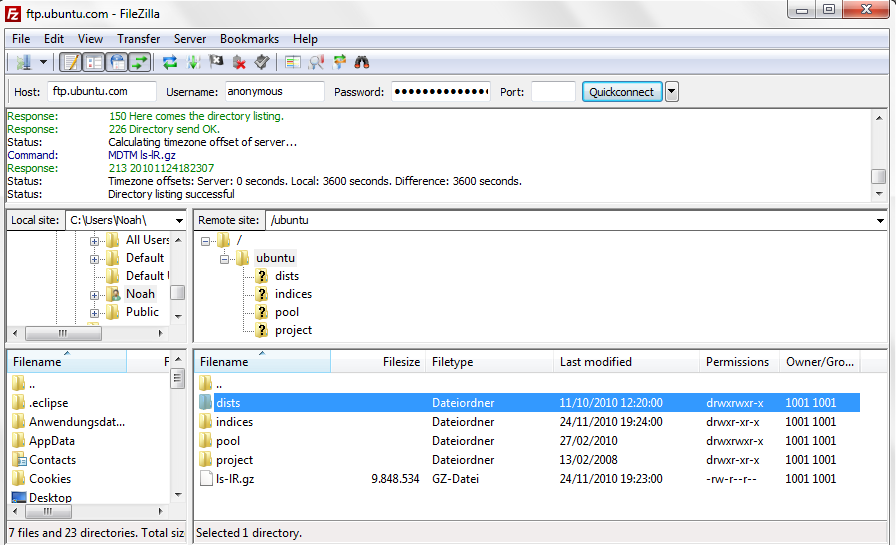Select Noah user folder in local tree
The width and height of the screenshot is (896, 545).
(140, 294)
